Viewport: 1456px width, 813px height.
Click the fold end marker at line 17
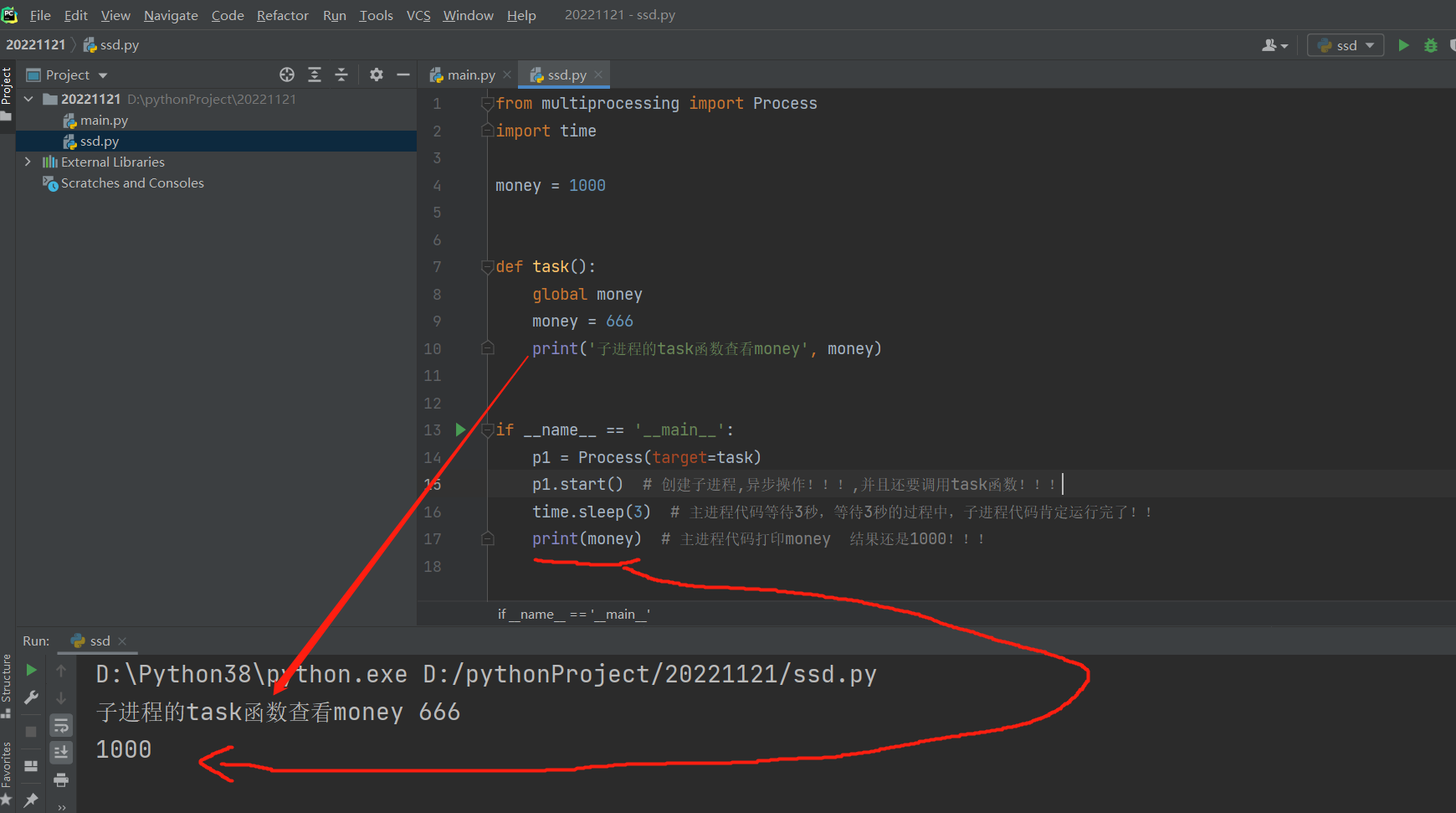pos(488,538)
